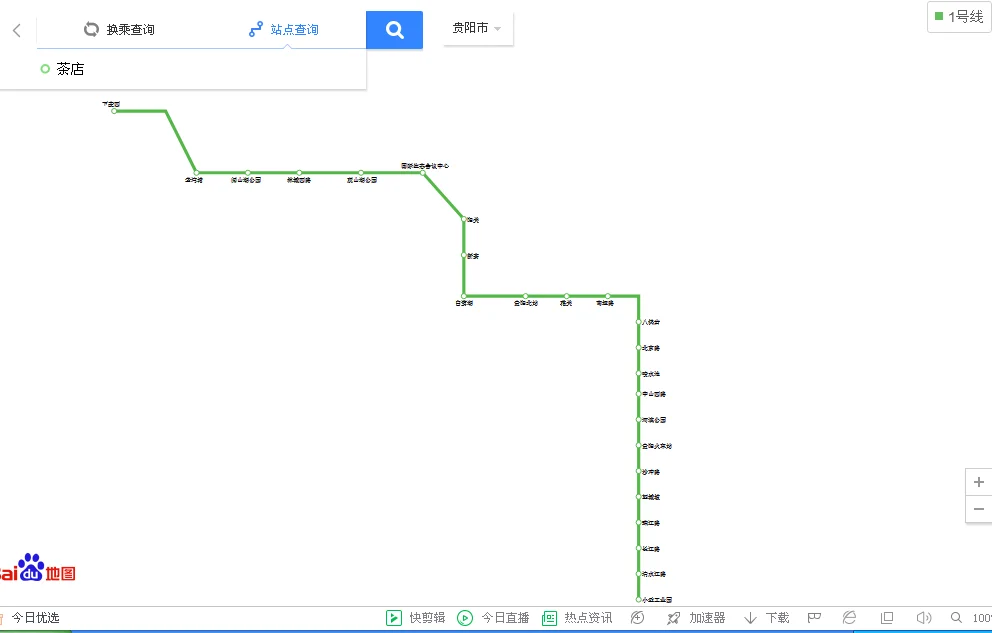Zoom in with the plus map control
The height and width of the screenshot is (633, 992).
pos(978,481)
